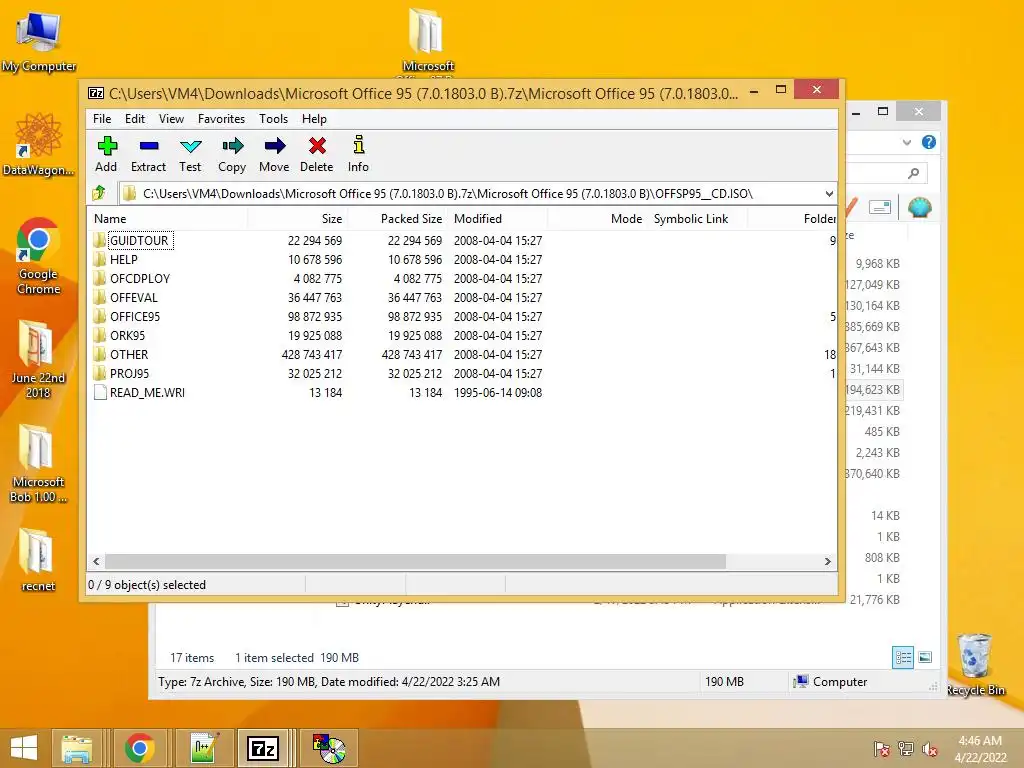Screen dimensions: 1024x768
Task: Sort by Modified column header
Action: (x=498, y=219)
